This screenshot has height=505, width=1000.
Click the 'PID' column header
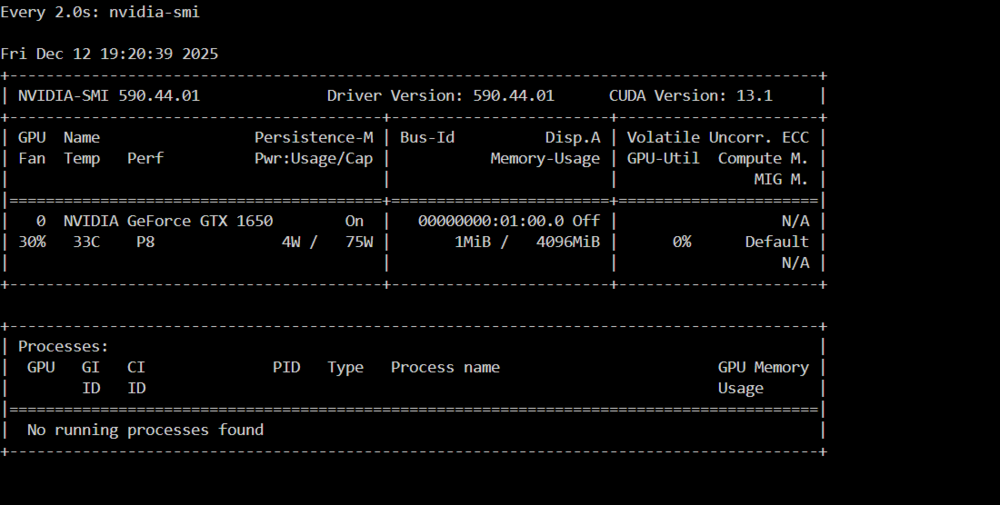coord(286,368)
